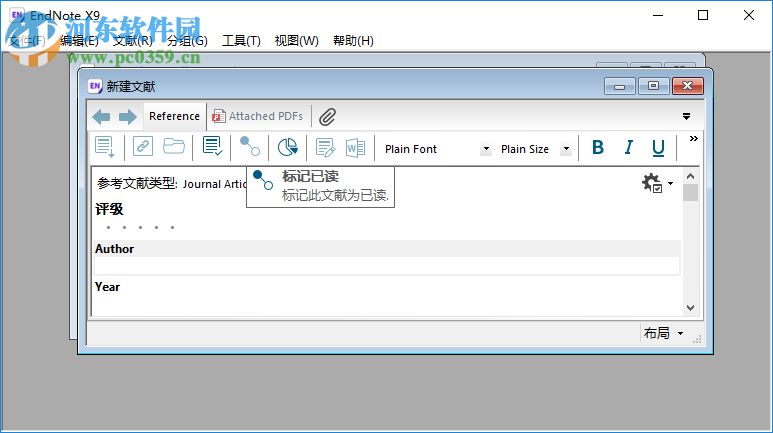Viewport: 773px width, 433px height.
Task: Click the first toolbar icon, page with down arrow
Action: [x=105, y=147]
